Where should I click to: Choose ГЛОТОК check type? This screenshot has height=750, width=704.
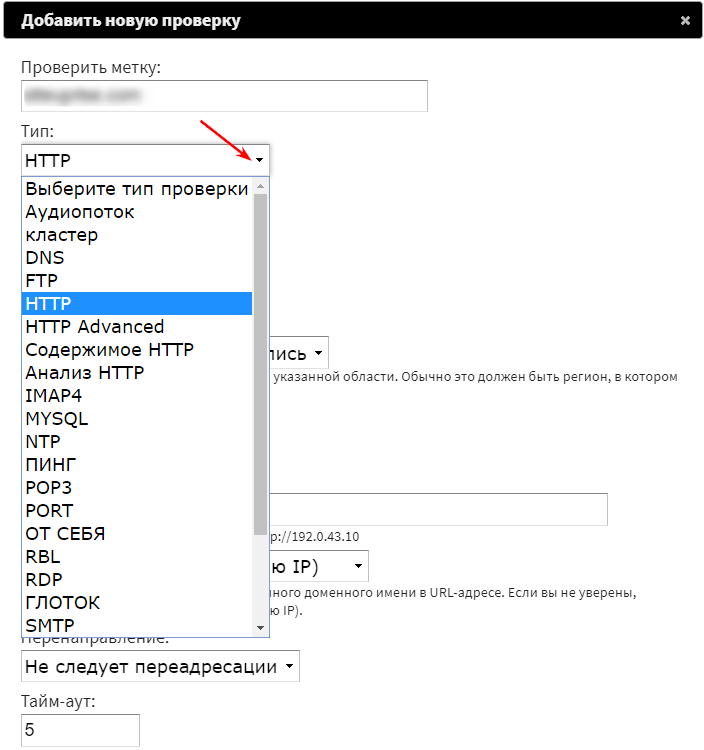(137, 602)
